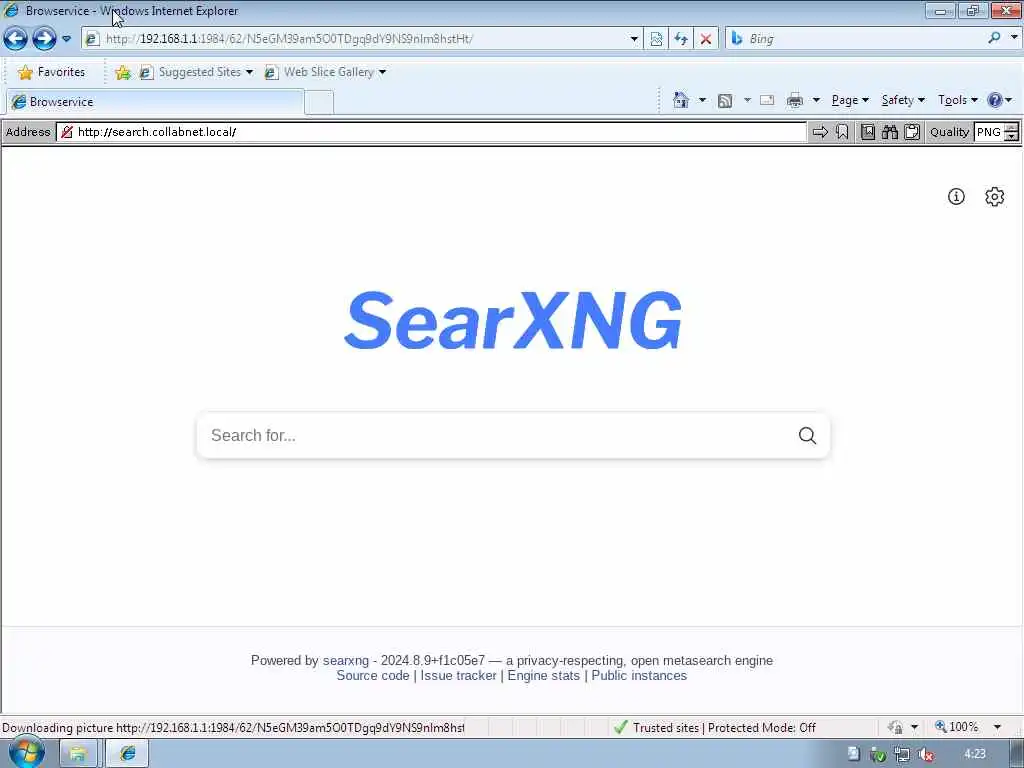Click the Print icon
Image resolution: width=1024 pixels, height=768 pixels.
[795, 100]
